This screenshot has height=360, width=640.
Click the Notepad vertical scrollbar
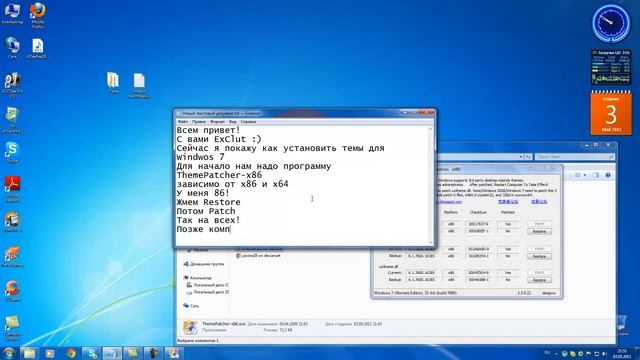[x=430, y=186]
